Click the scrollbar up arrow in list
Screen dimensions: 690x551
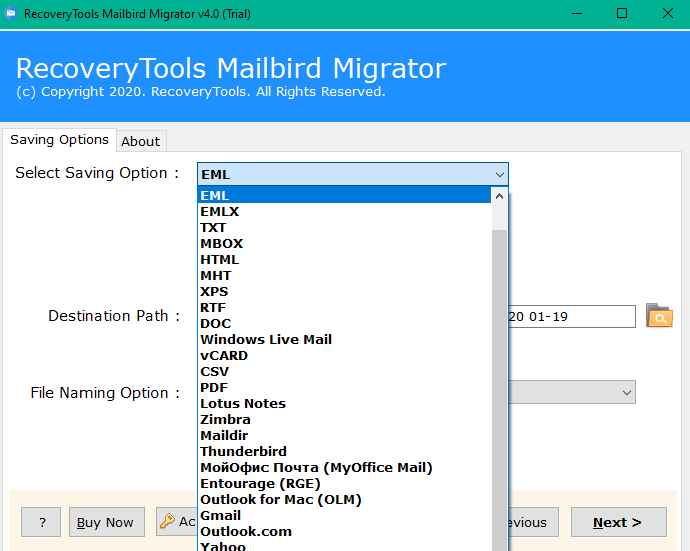coord(500,196)
